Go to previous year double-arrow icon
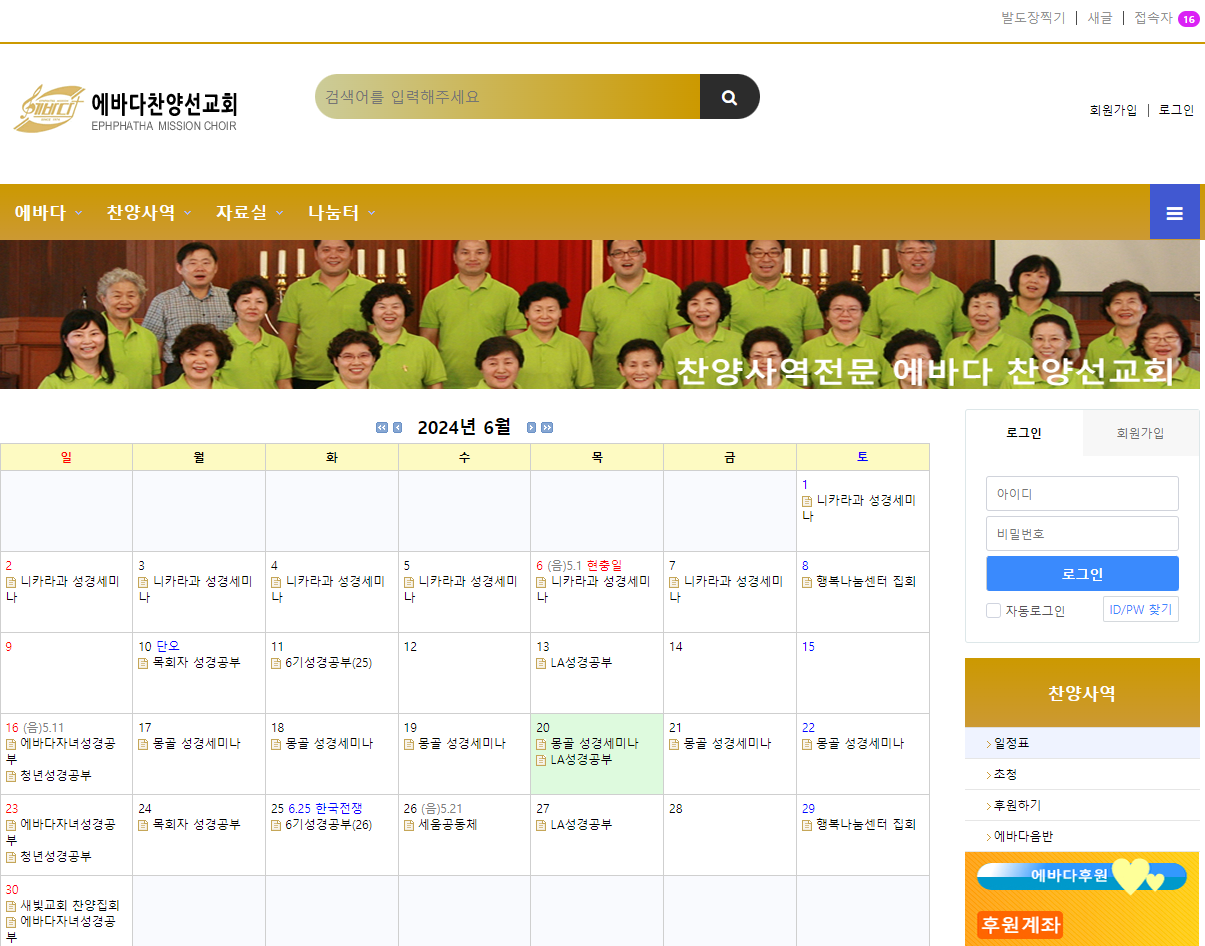The height and width of the screenshot is (946, 1205). [x=382, y=428]
